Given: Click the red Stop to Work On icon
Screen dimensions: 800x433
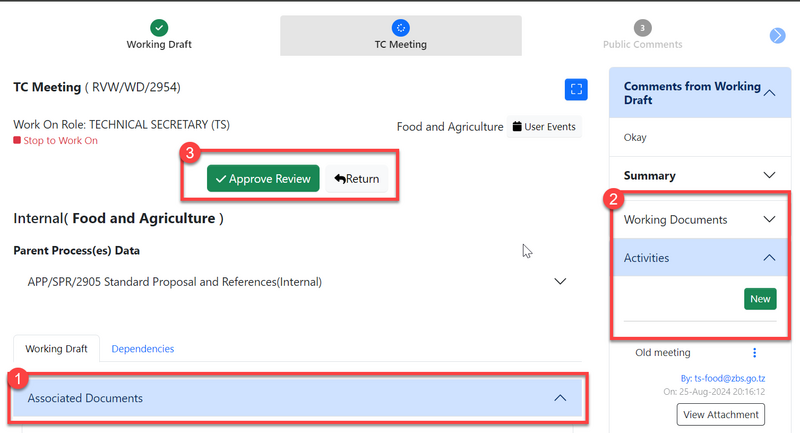Looking at the screenshot, I should tap(17, 141).
